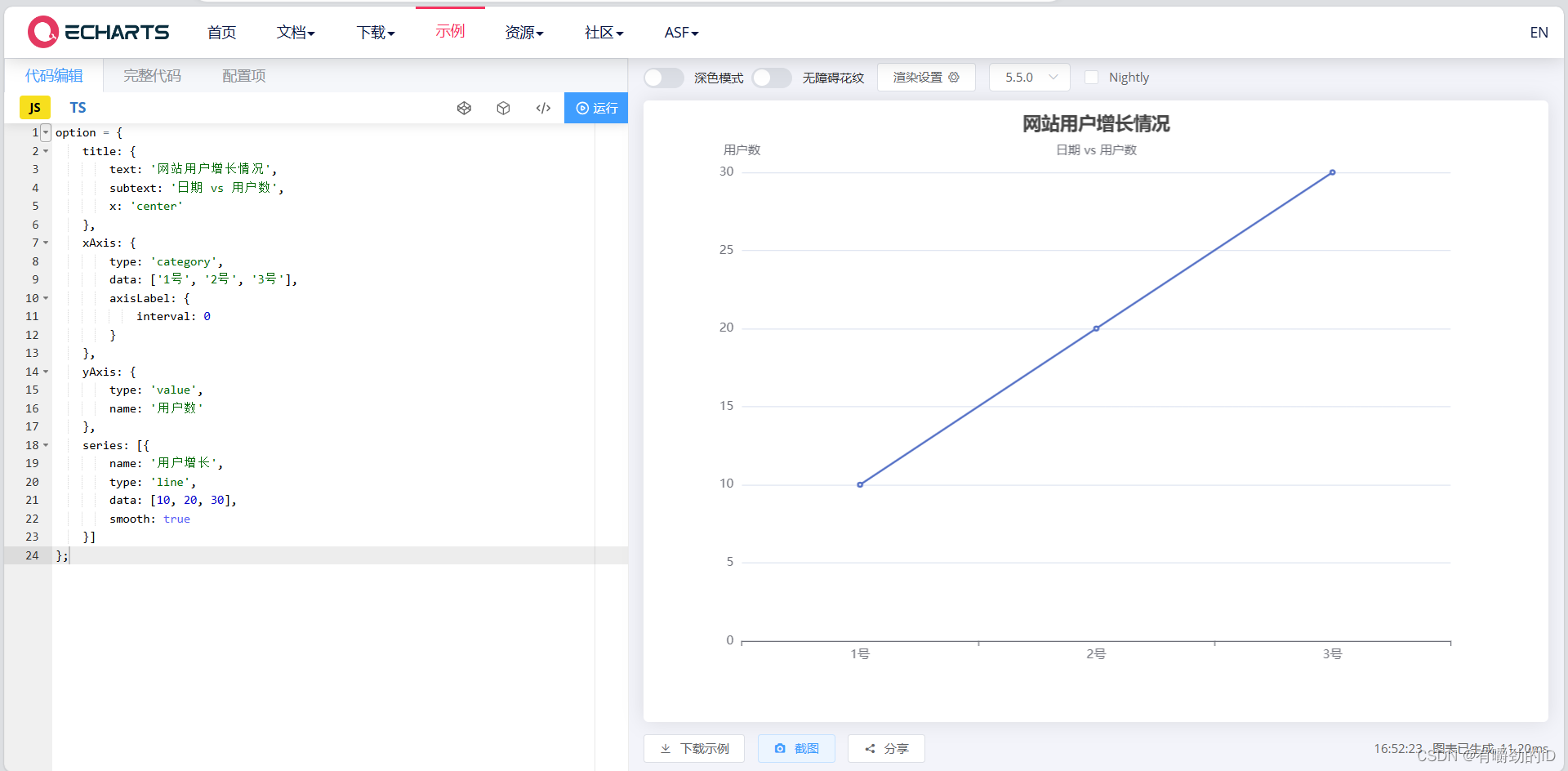Click code text 'category' on line 8
1568x771 pixels.
pos(184,261)
